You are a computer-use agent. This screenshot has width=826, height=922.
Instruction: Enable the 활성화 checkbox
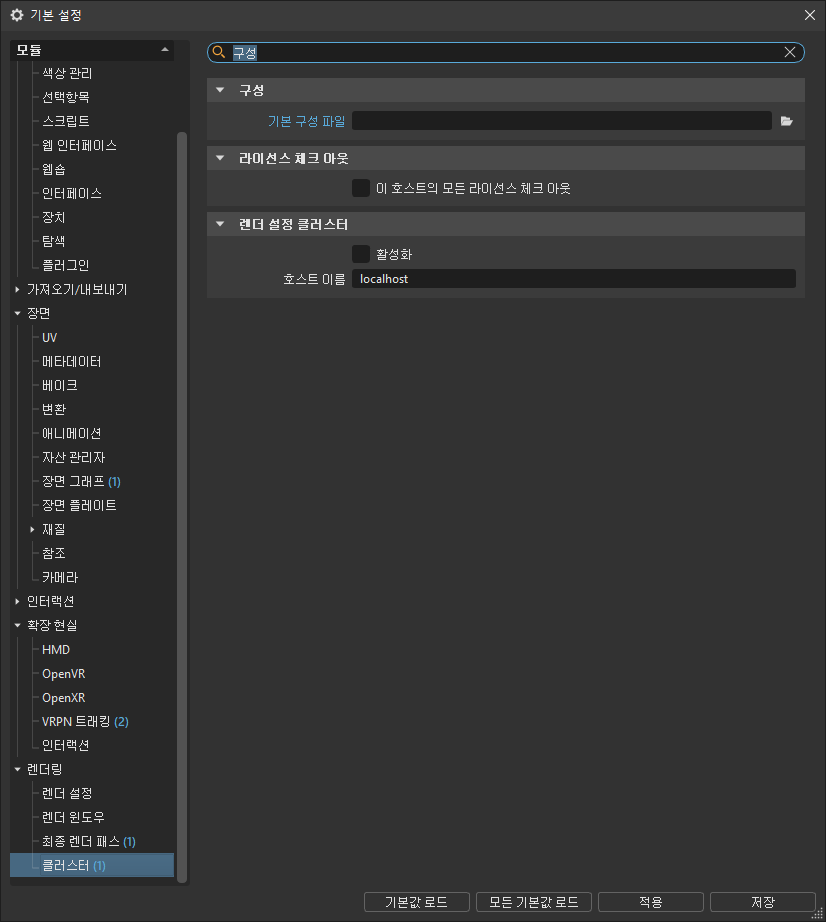(x=360, y=253)
